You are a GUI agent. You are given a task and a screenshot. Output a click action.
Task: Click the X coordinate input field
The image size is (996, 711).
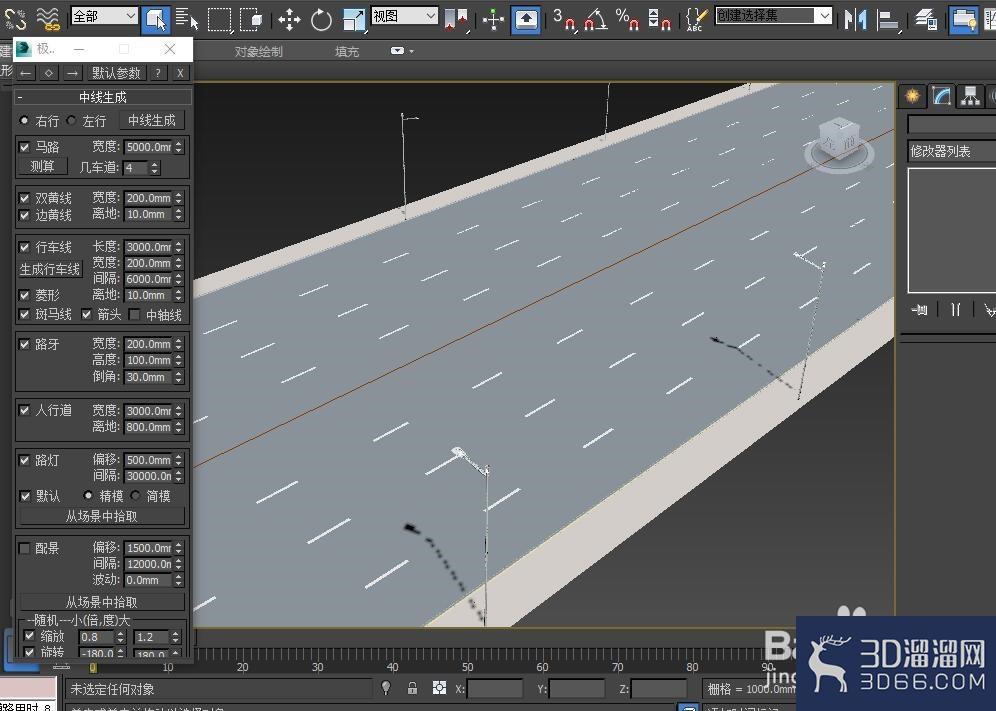pos(494,689)
